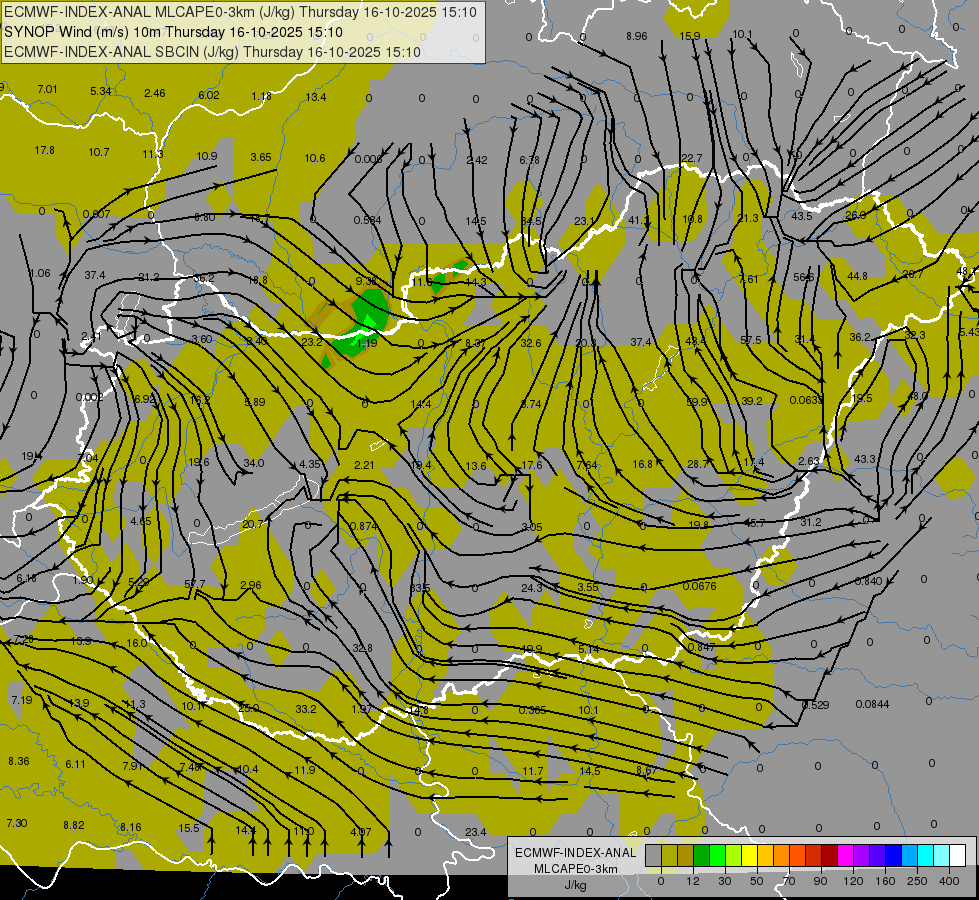The height and width of the screenshot is (900, 979).
Task: Click the magenta legend swatch
Action: click(x=845, y=855)
